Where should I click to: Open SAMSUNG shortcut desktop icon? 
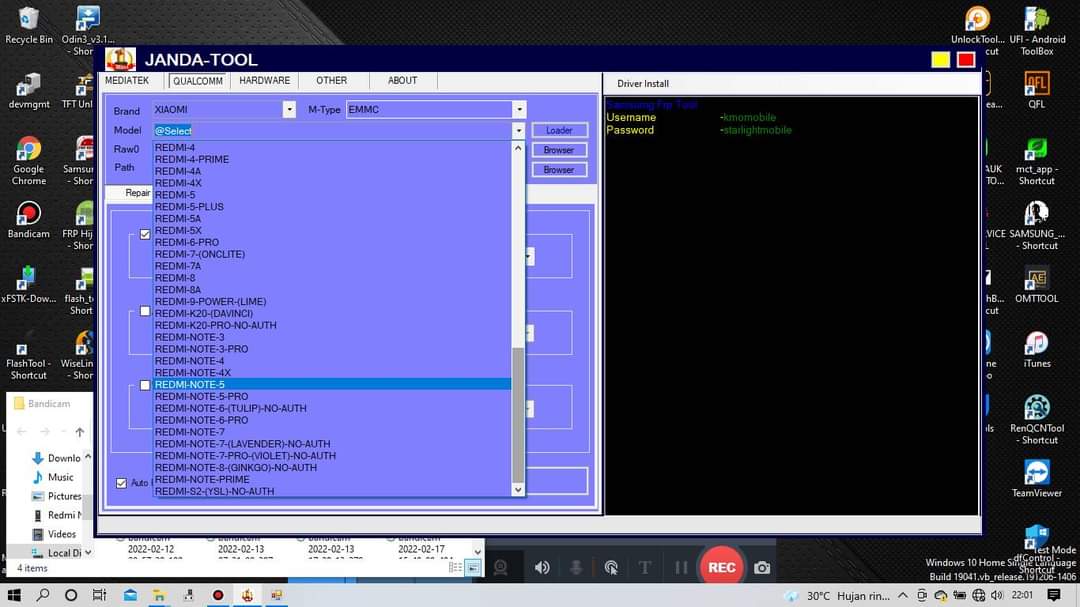point(1037,225)
